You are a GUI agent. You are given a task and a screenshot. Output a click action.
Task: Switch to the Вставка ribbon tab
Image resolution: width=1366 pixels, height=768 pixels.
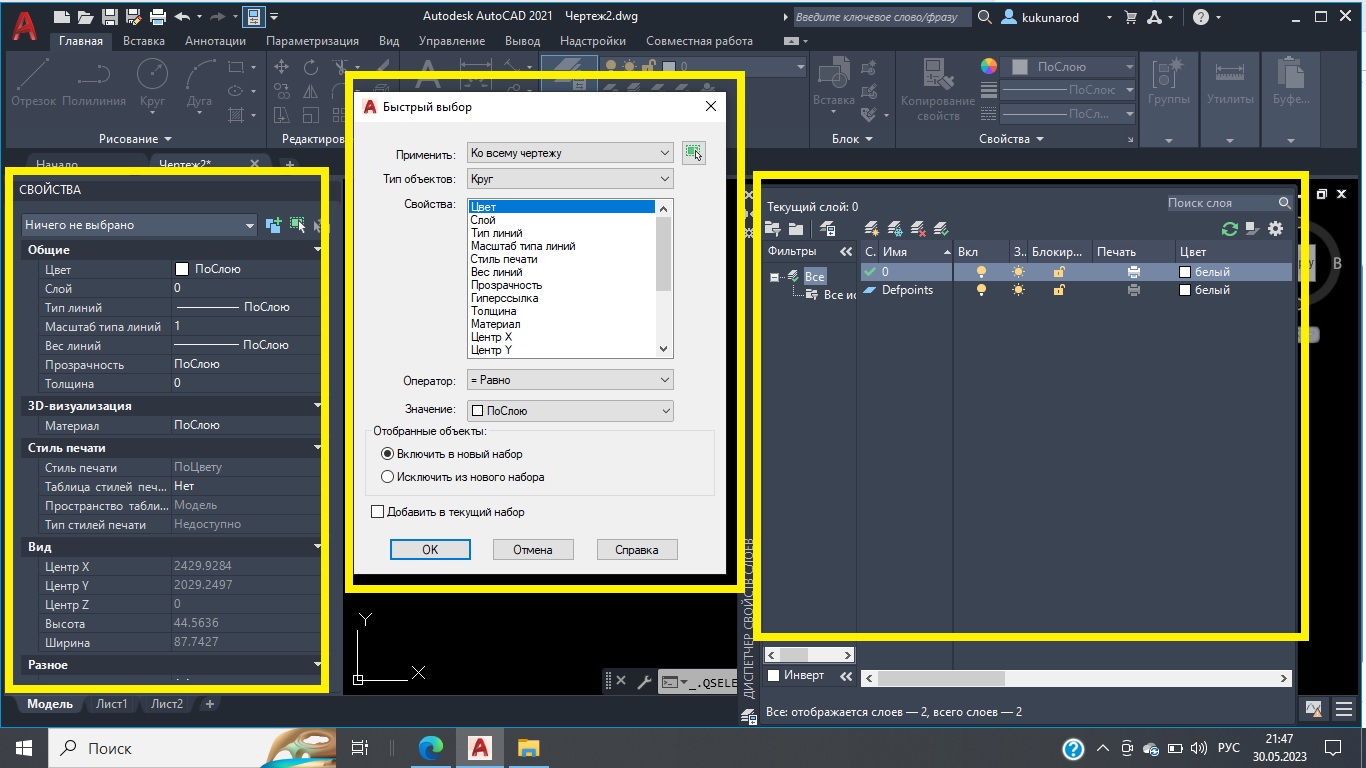pos(144,41)
